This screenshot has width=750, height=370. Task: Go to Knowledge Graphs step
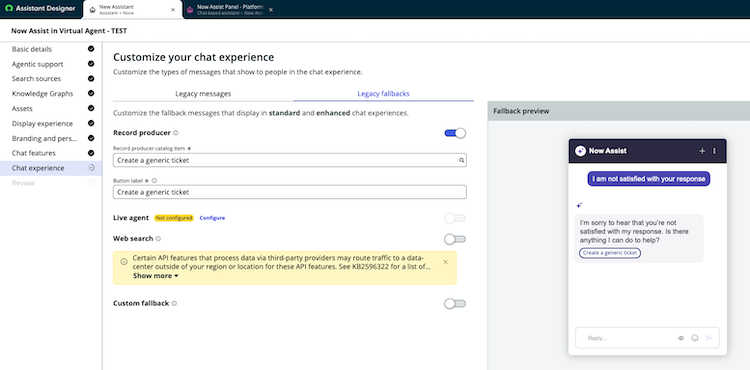[x=43, y=94]
